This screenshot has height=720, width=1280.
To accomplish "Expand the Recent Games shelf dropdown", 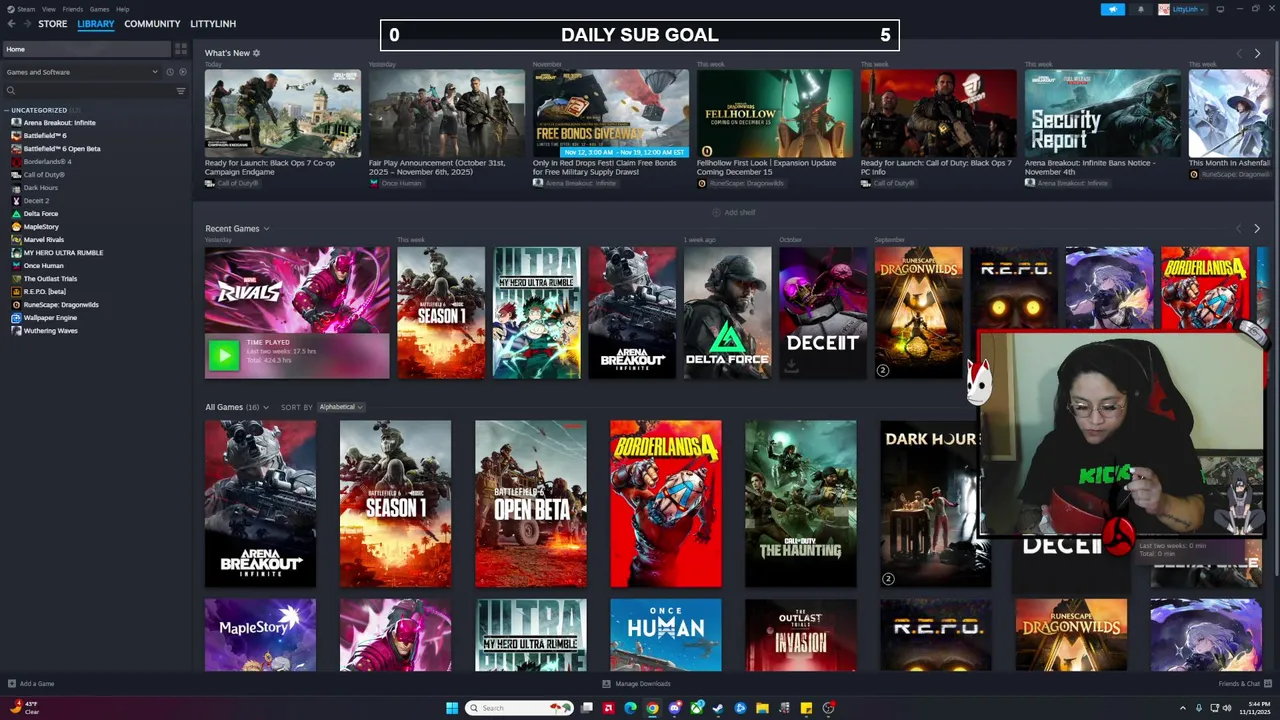I will point(266,229).
